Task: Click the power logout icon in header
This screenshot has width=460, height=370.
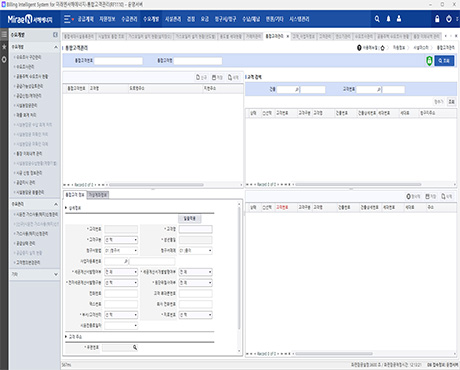Action: pyautogui.click(x=449, y=19)
